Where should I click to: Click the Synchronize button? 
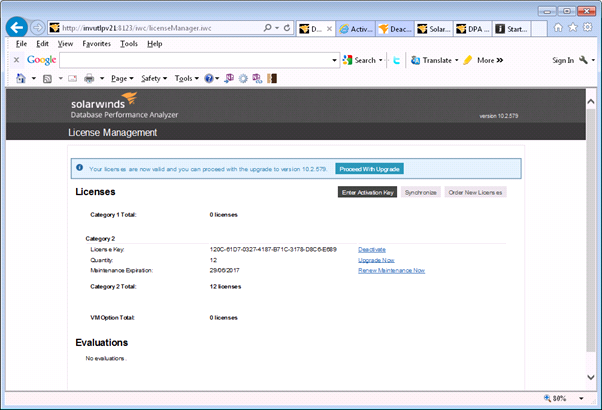[x=421, y=192]
